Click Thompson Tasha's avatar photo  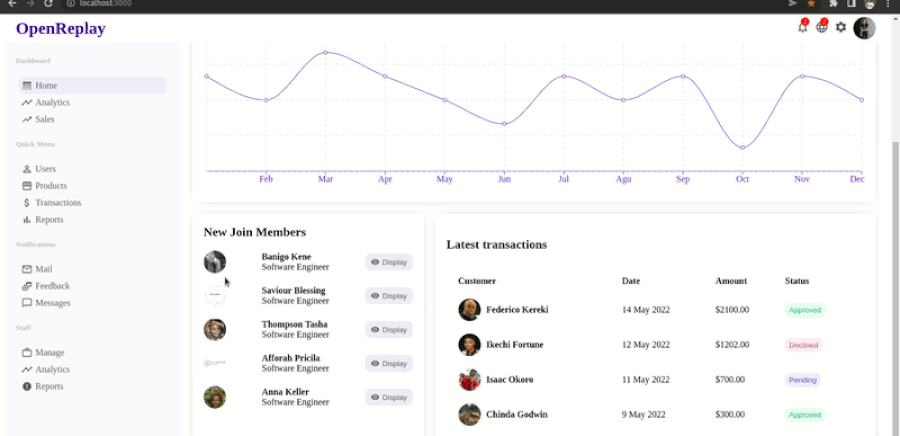point(215,329)
